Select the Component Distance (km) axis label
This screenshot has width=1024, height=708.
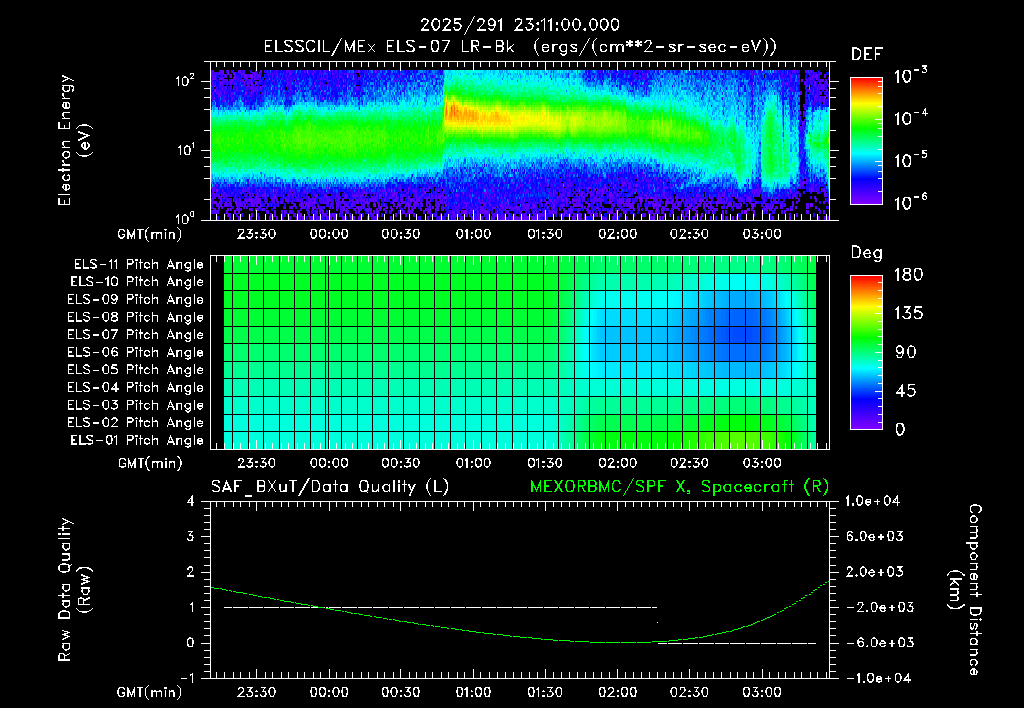965,590
